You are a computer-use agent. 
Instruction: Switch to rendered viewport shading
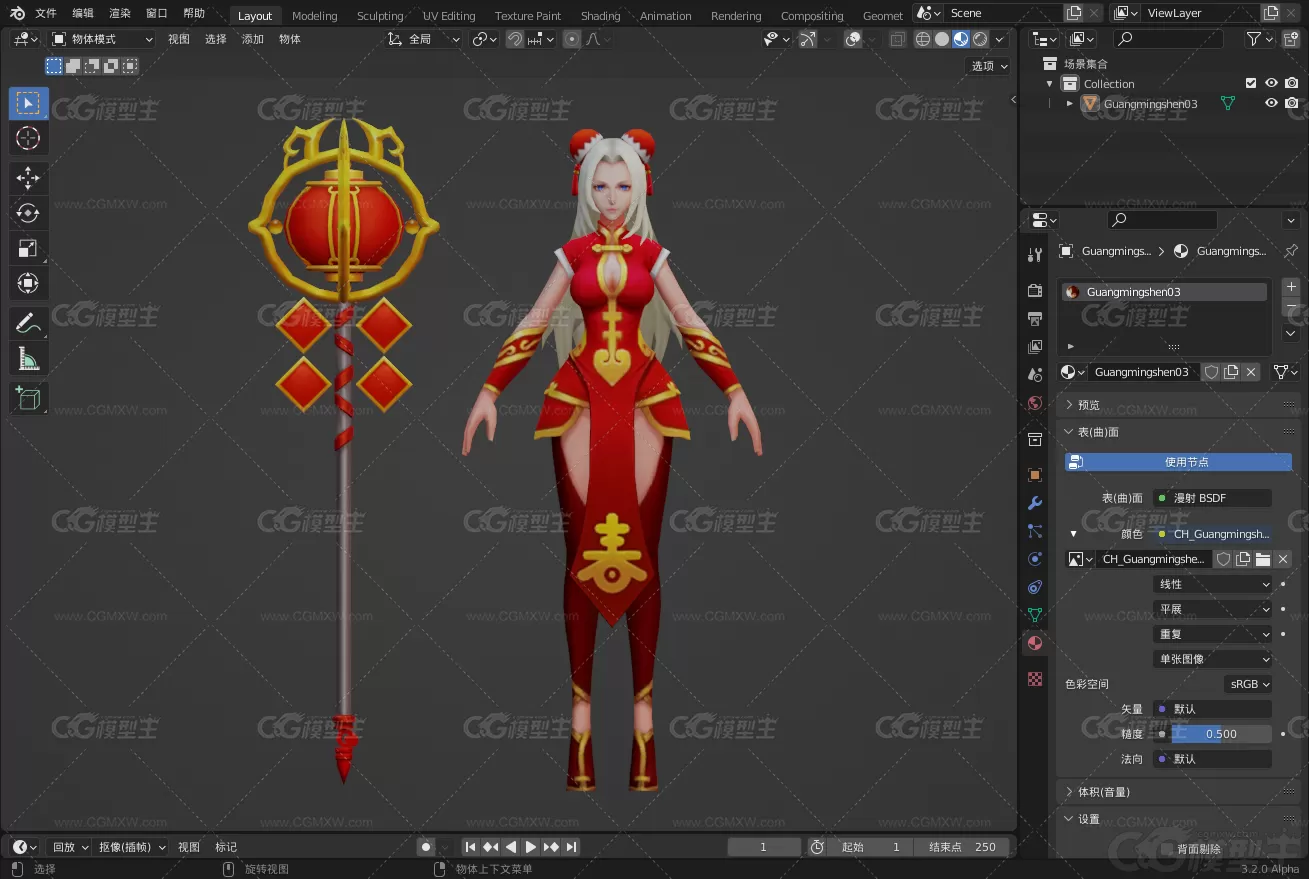[980, 39]
